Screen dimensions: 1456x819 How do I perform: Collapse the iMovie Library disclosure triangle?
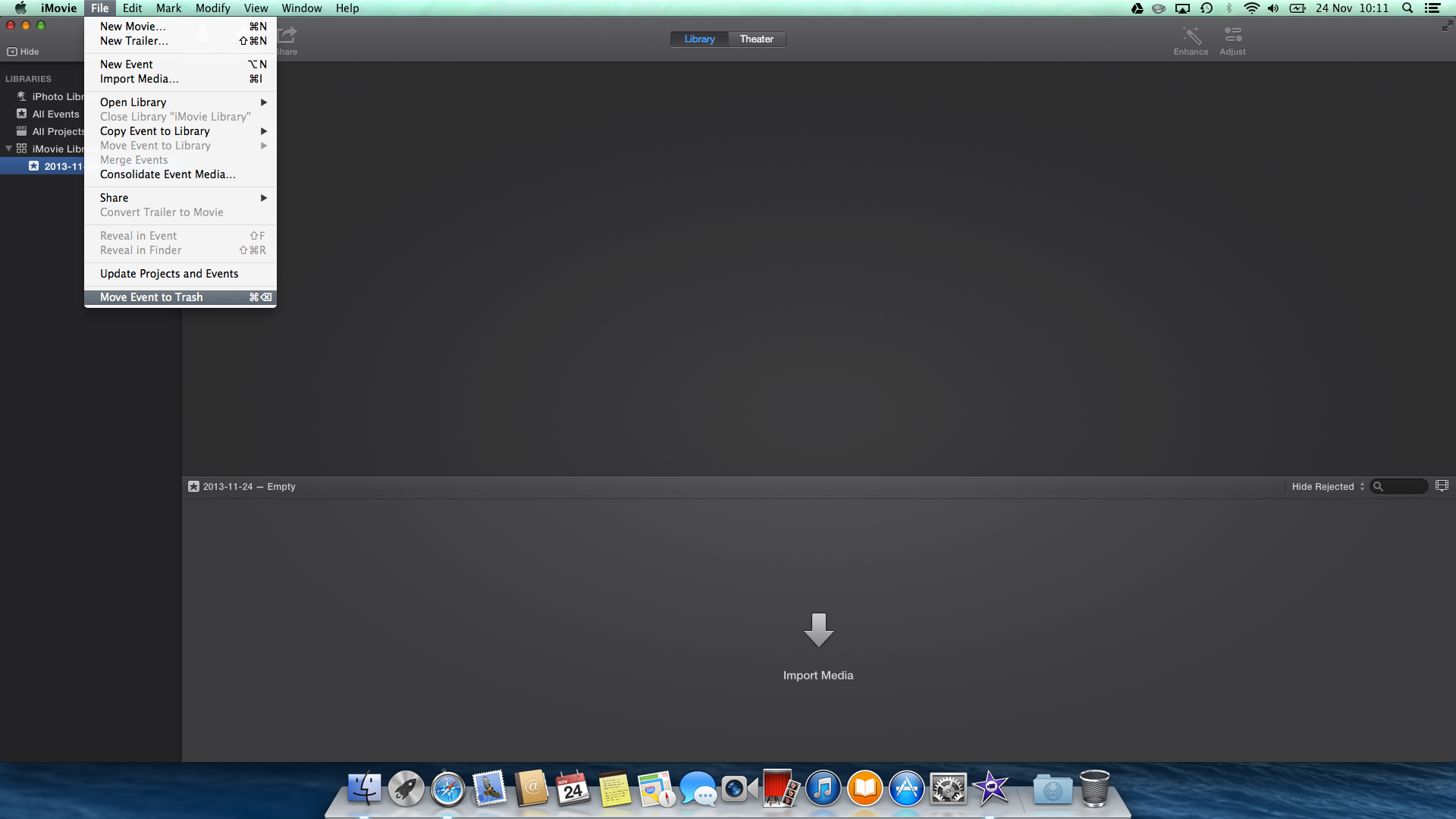coord(8,149)
